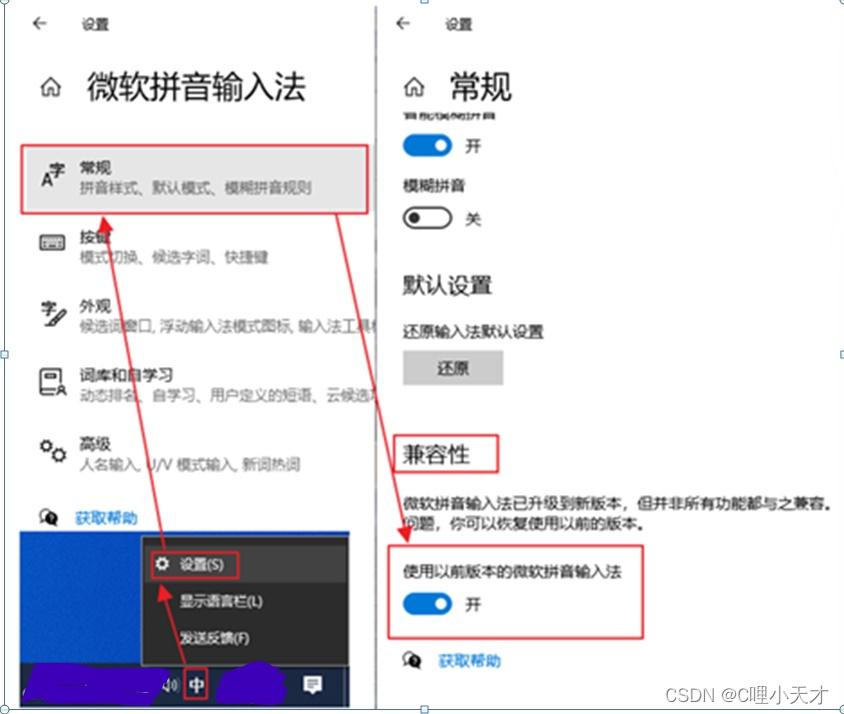The image size is (844, 714).
Task: Disable 使用以前版本的微软拼音输入法 toggle
Action: [427, 604]
